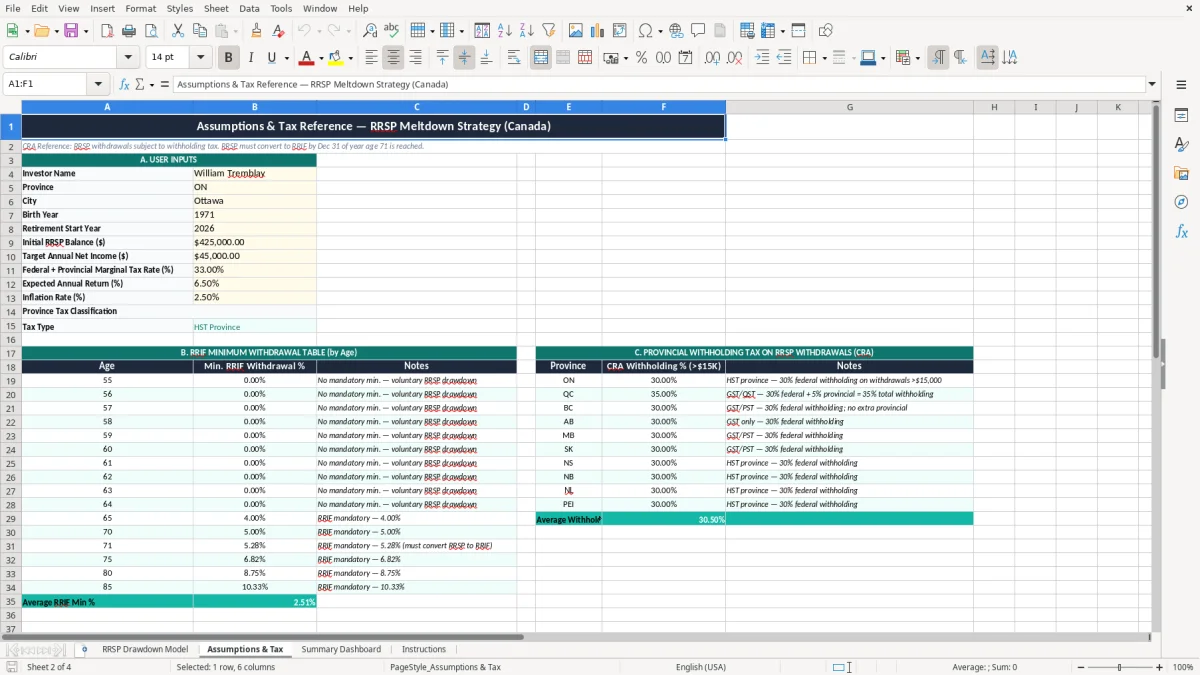Adjust the zoom slider handle
1200x675 pixels.
click(1119, 667)
